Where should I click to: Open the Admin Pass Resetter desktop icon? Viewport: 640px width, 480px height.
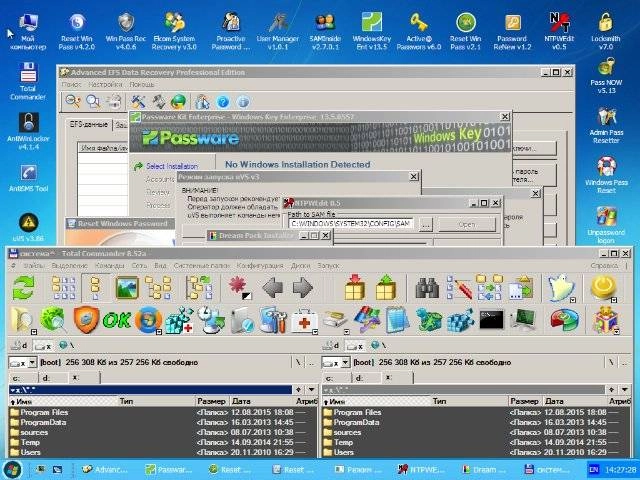(x=606, y=126)
